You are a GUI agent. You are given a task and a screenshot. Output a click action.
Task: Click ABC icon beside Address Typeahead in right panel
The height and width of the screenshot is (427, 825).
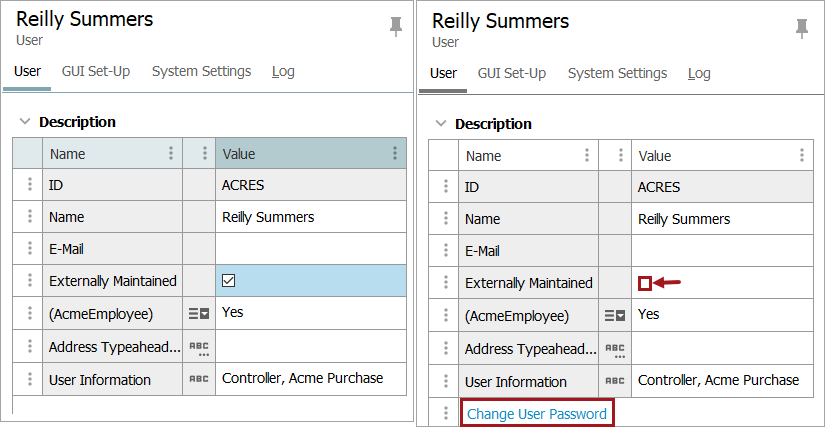[614, 350]
